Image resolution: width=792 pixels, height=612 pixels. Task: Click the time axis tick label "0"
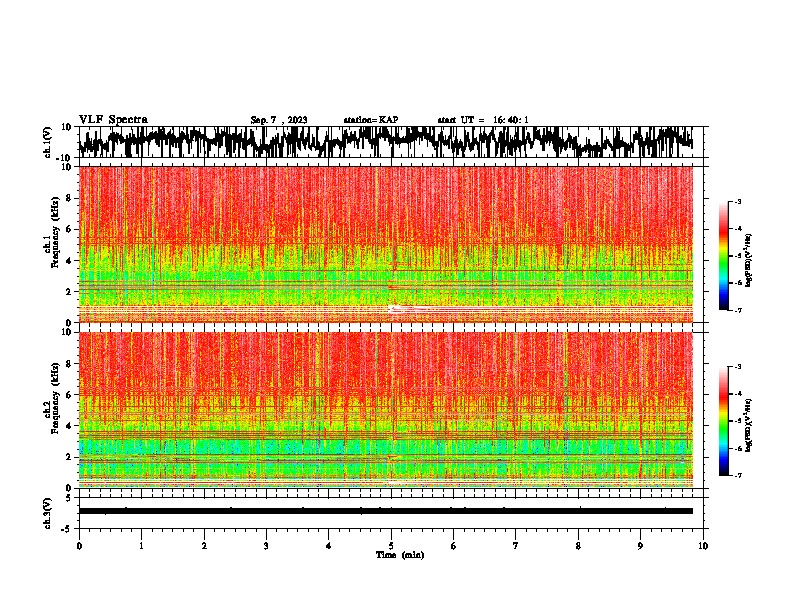(x=79, y=546)
